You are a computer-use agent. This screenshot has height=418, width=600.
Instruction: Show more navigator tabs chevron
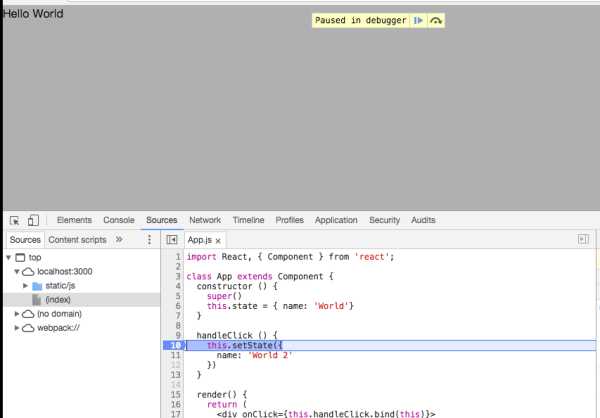pos(119,240)
